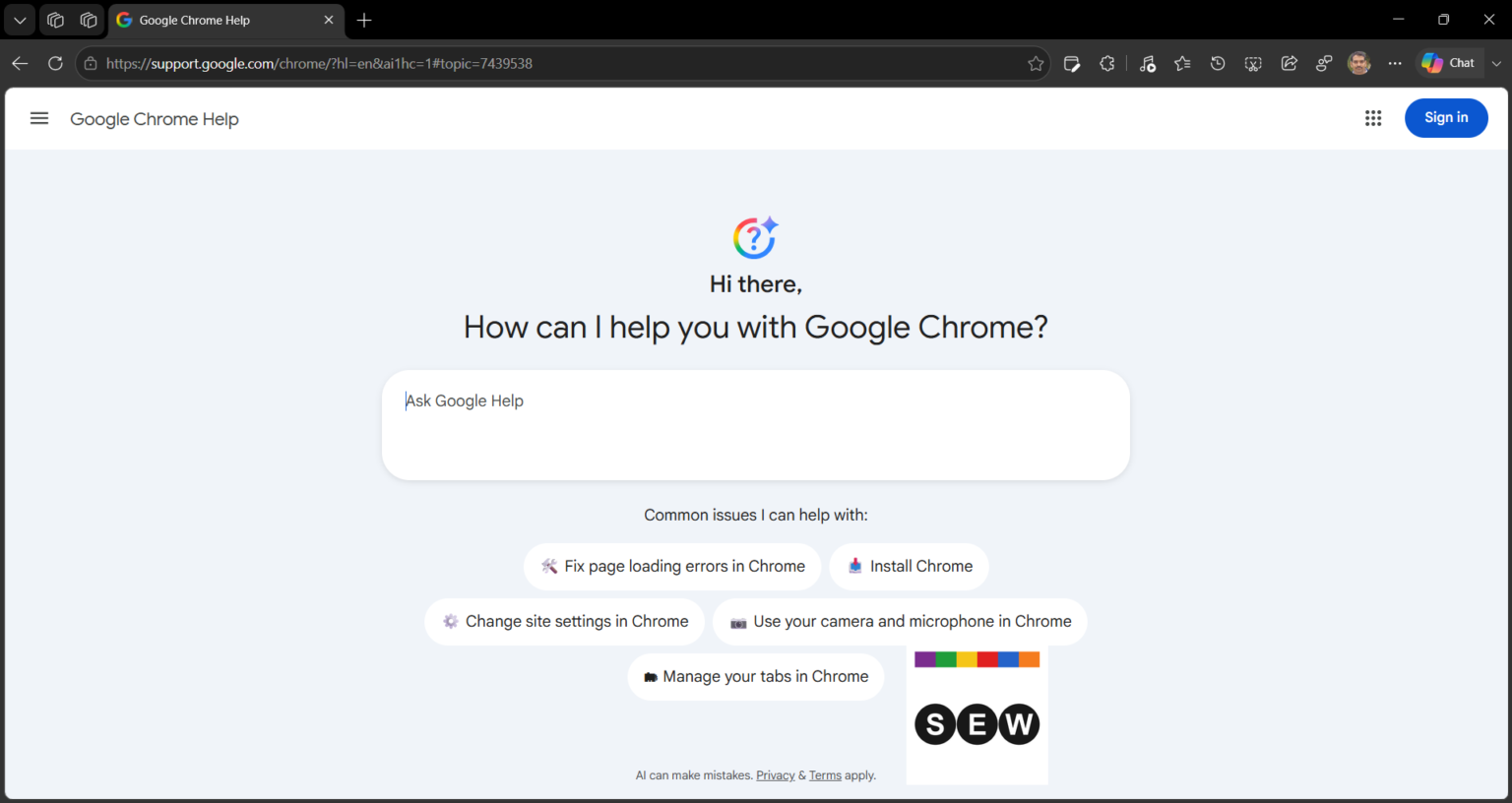
Task: Open Copilot Chat in the toolbar
Action: [x=1448, y=63]
